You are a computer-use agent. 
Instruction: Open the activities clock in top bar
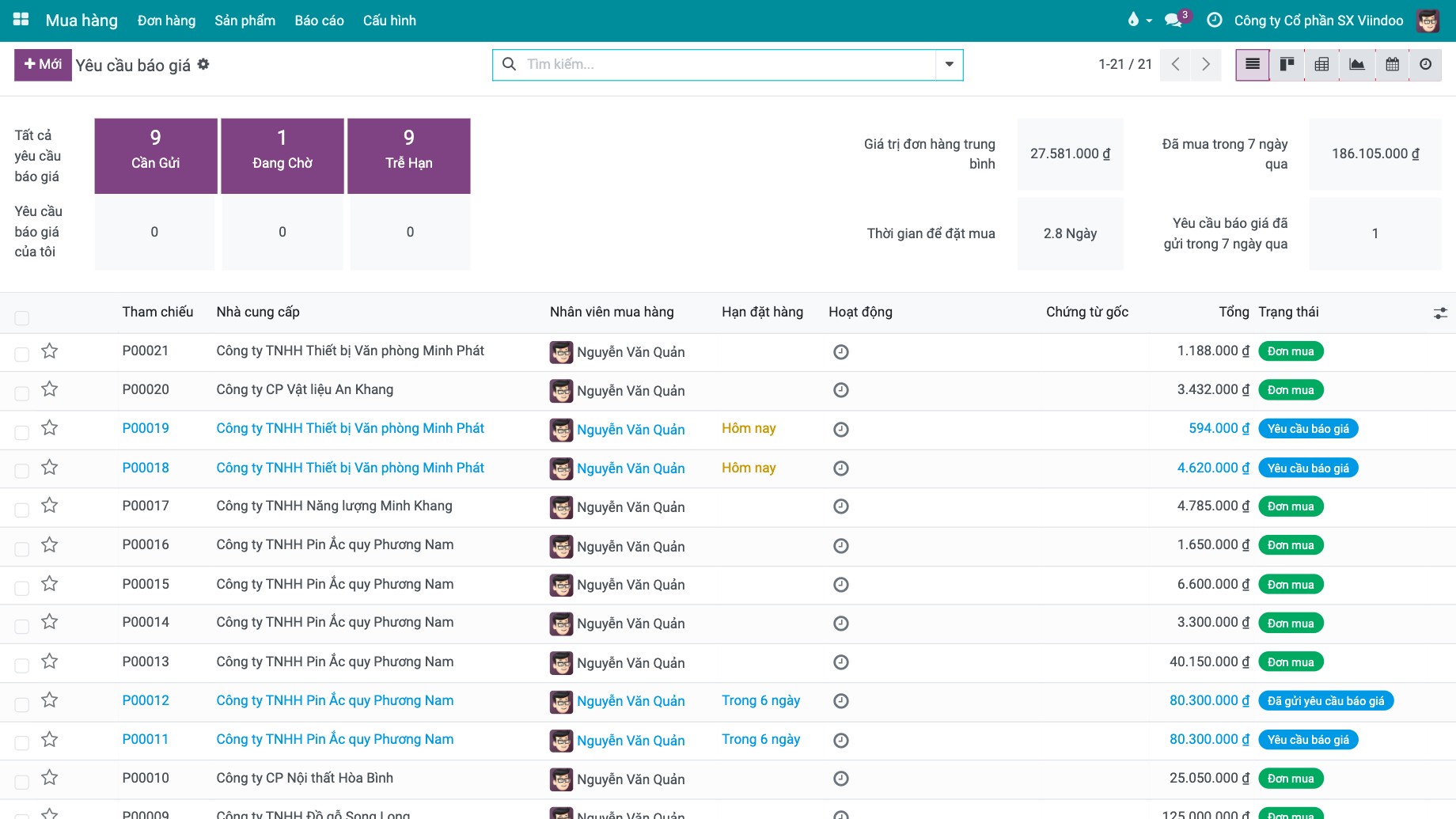(x=1214, y=20)
